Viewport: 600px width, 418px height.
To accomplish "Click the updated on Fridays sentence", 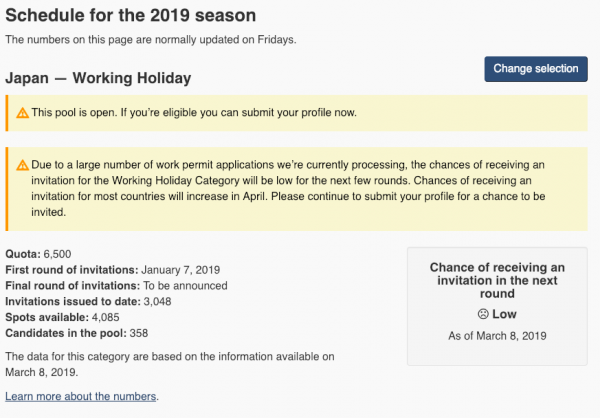I will coord(149,40).
